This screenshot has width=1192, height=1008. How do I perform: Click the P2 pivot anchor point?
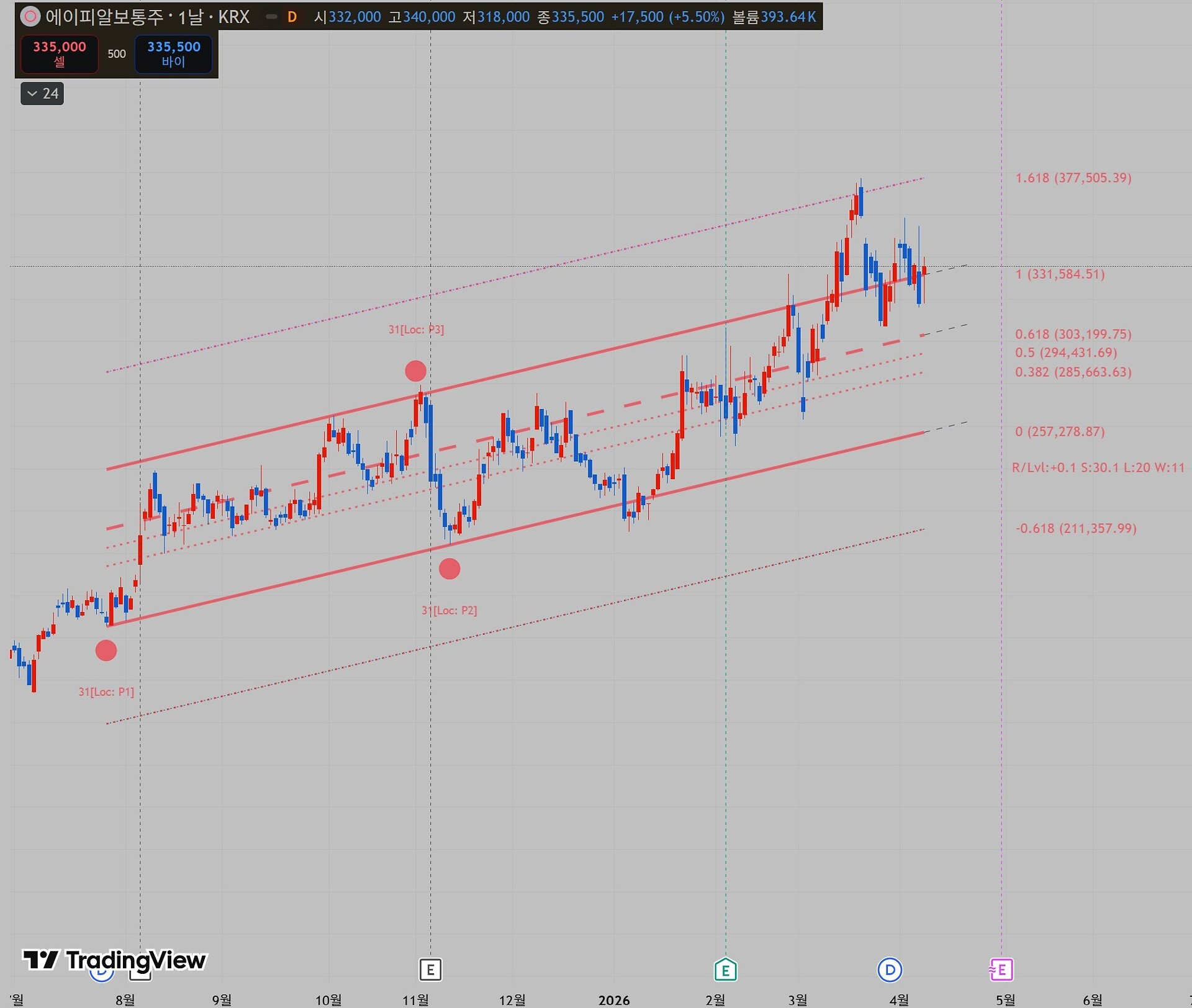pos(449,569)
